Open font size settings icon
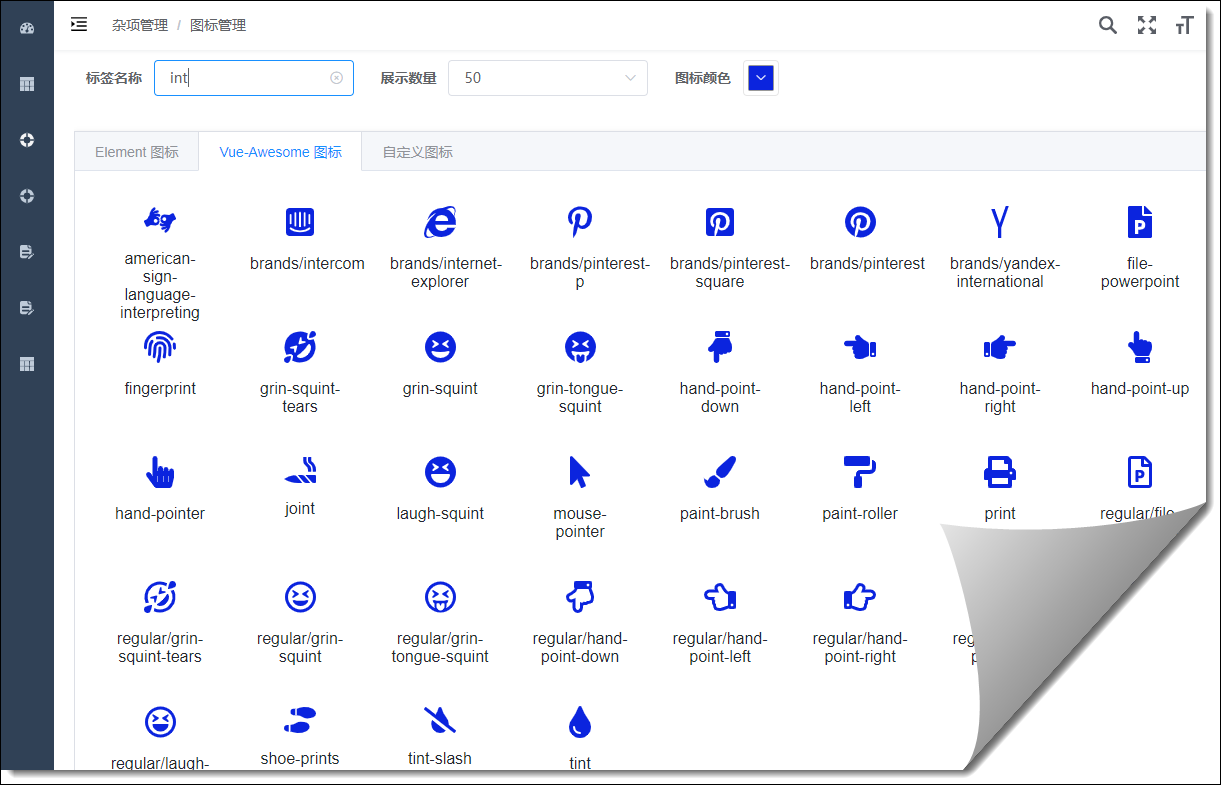 (1185, 26)
